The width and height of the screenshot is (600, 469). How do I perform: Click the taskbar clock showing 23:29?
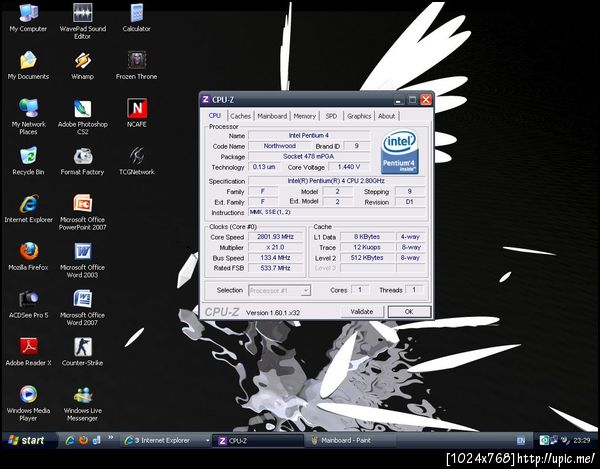(582, 441)
